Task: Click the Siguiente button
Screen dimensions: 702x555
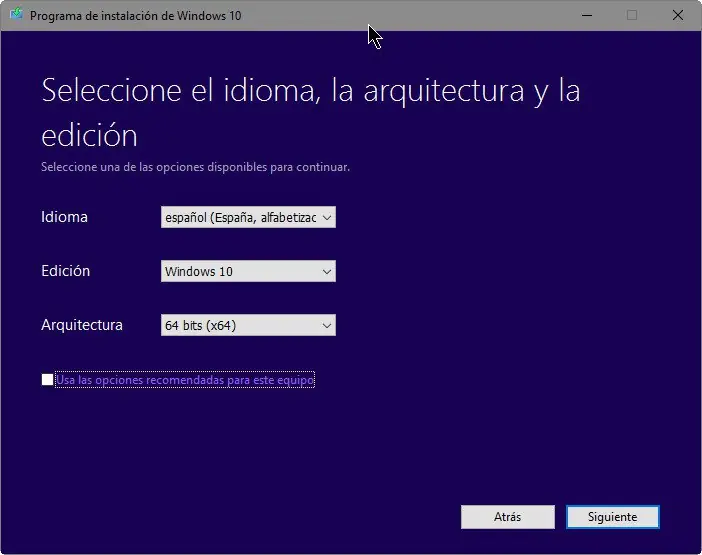Action: (612, 517)
